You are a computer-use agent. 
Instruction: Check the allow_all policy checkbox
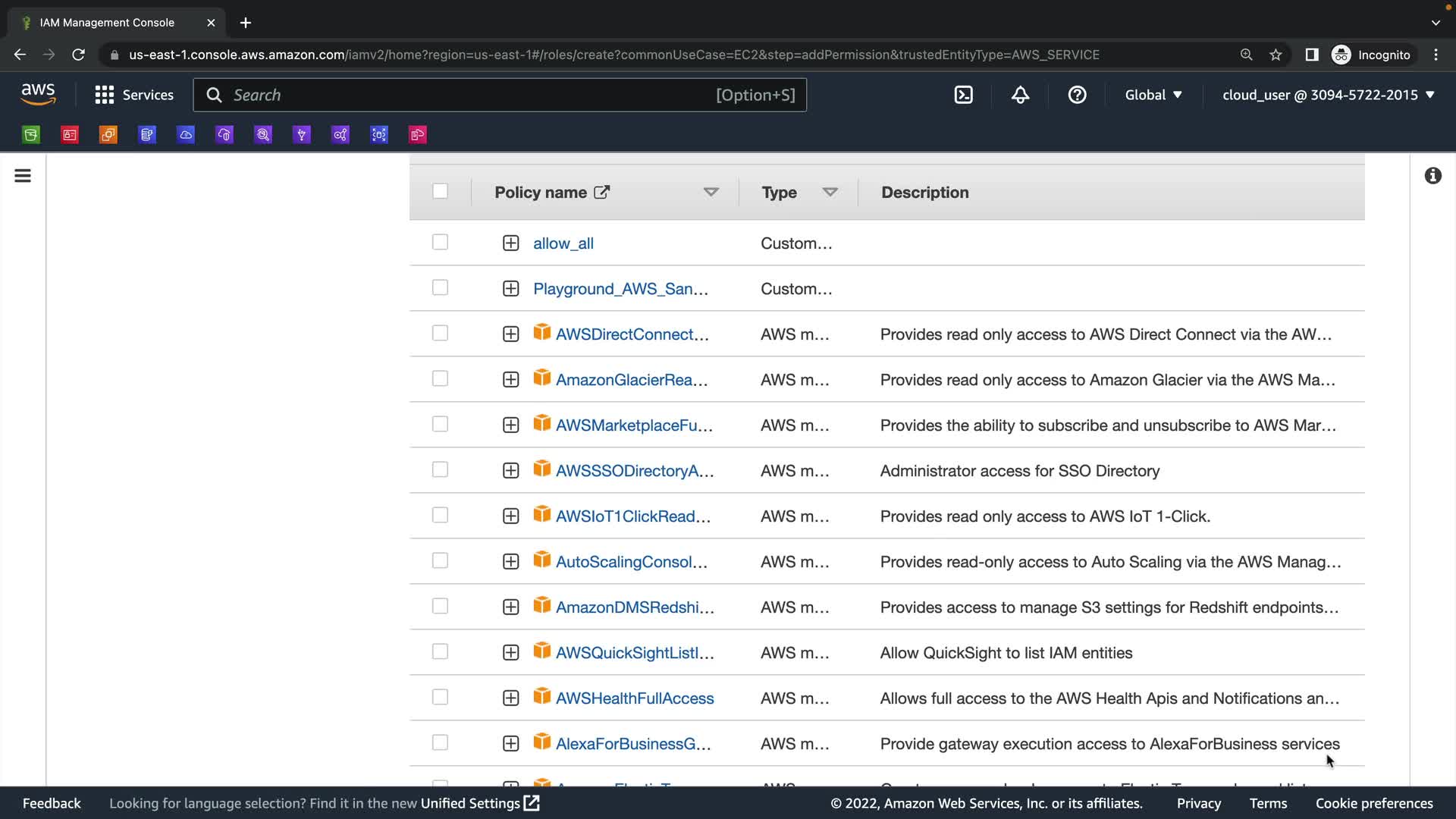[x=440, y=243]
